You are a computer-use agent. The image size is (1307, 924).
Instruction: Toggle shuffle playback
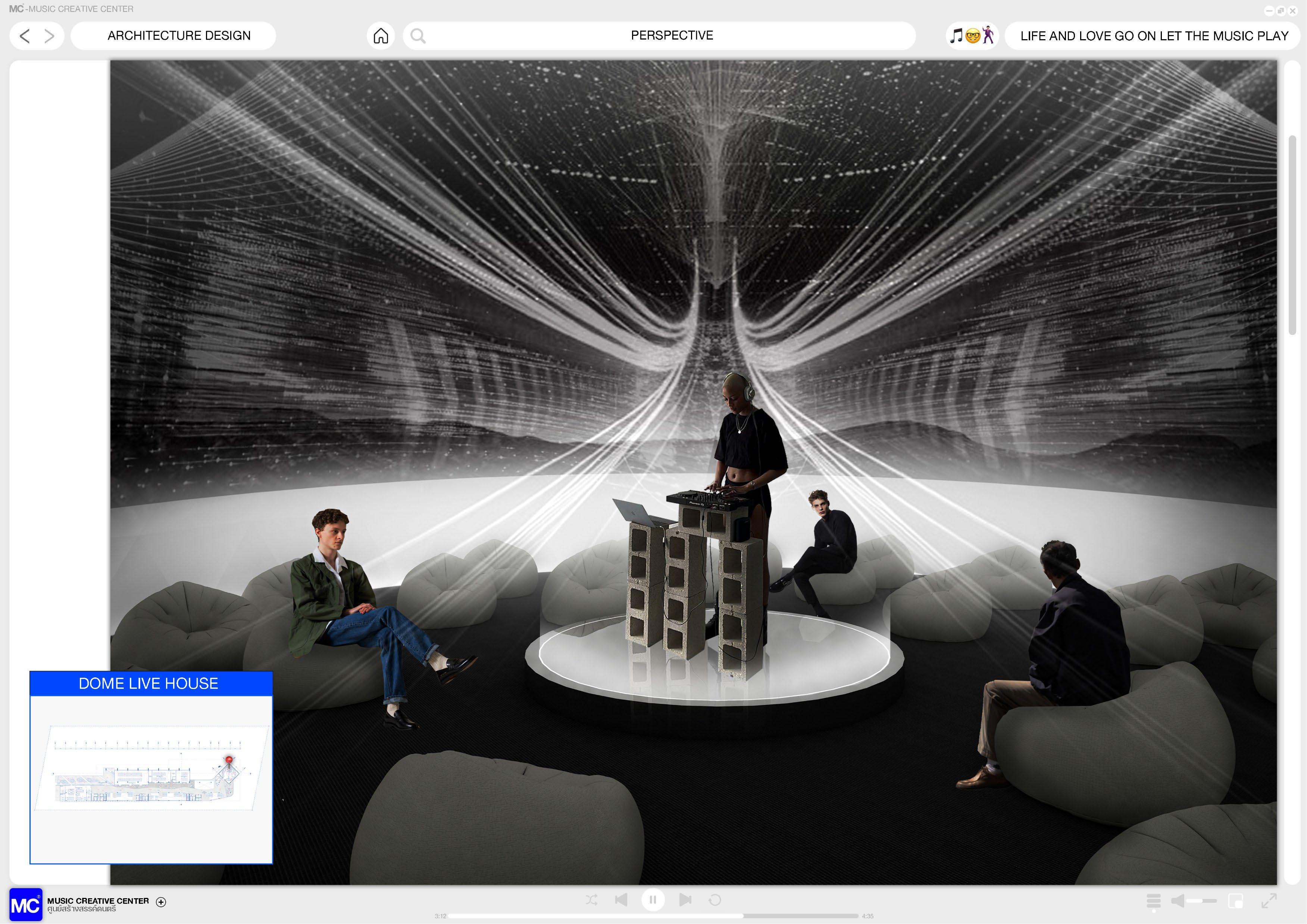pos(591,899)
